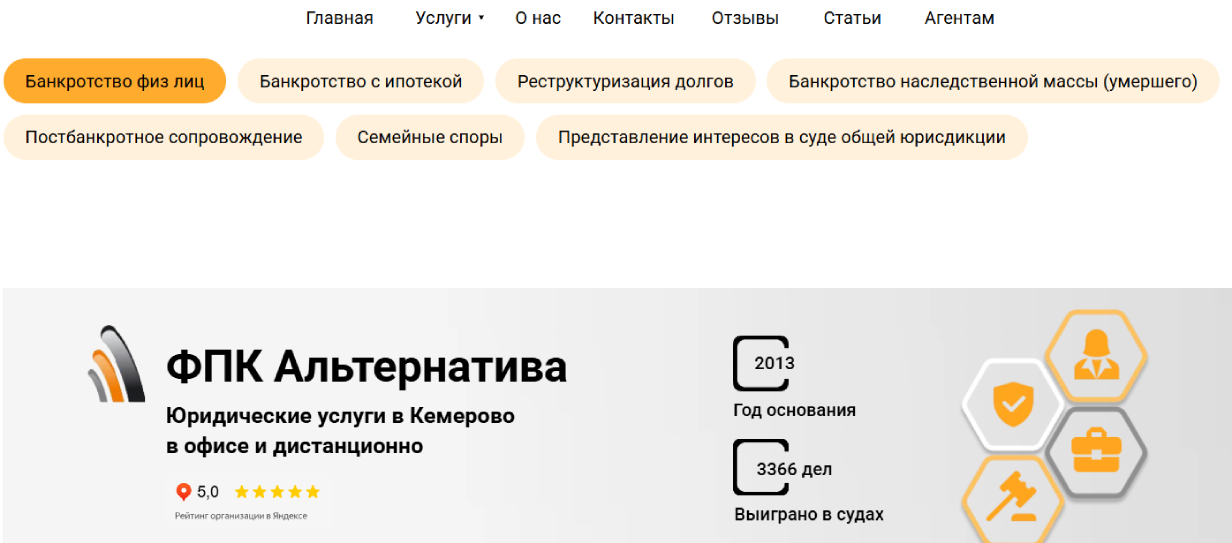Click the Год основания label
1232x543 pixels.
(795, 410)
